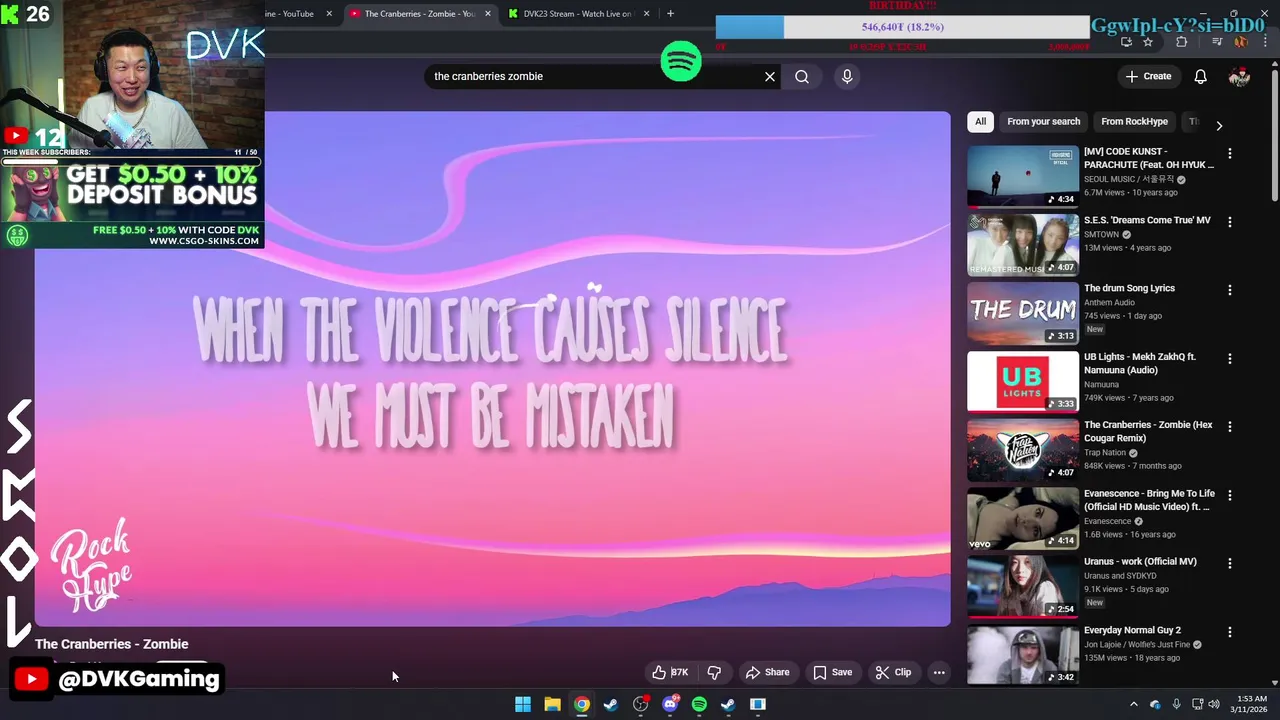The image size is (1280, 720).
Task: Open options for Everyday Normal Guy 2
Action: coord(1230,632)
